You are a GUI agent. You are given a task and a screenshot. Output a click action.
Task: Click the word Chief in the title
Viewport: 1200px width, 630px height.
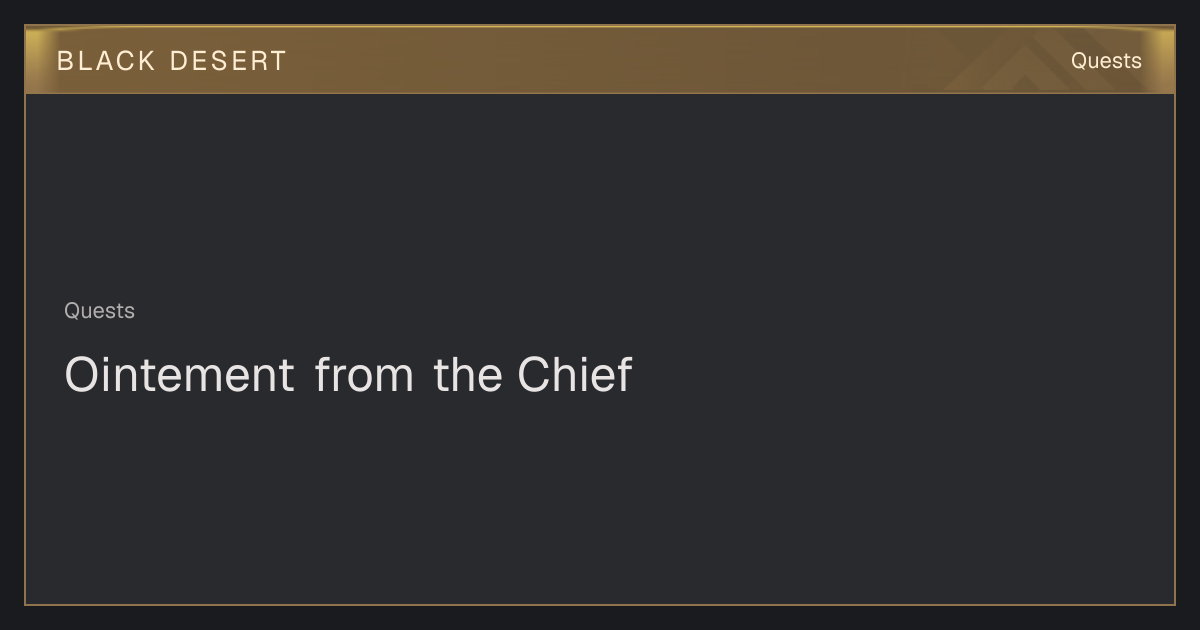pyautogui.click(x=575, y=374)
